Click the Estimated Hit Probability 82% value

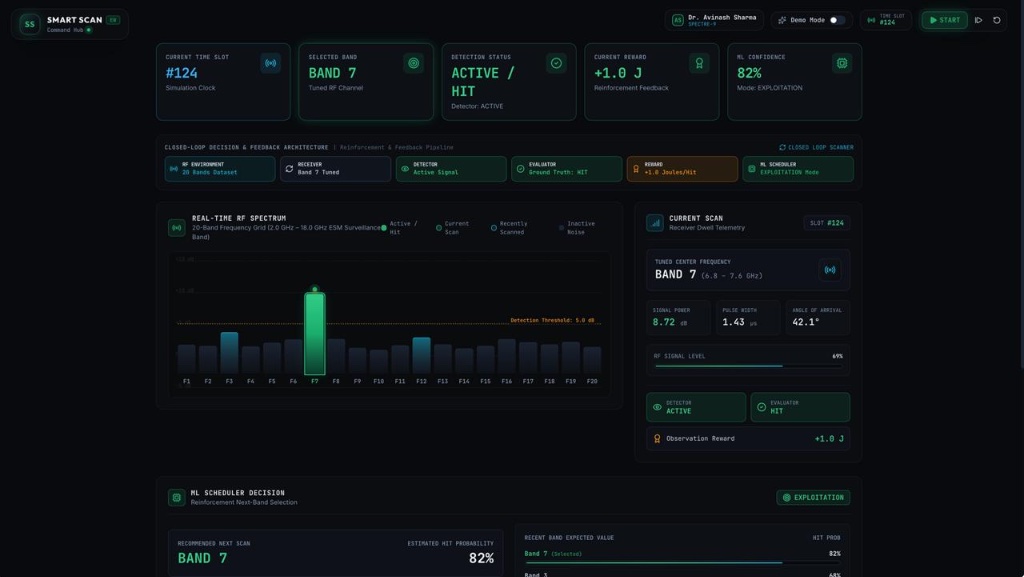(481, 558)
